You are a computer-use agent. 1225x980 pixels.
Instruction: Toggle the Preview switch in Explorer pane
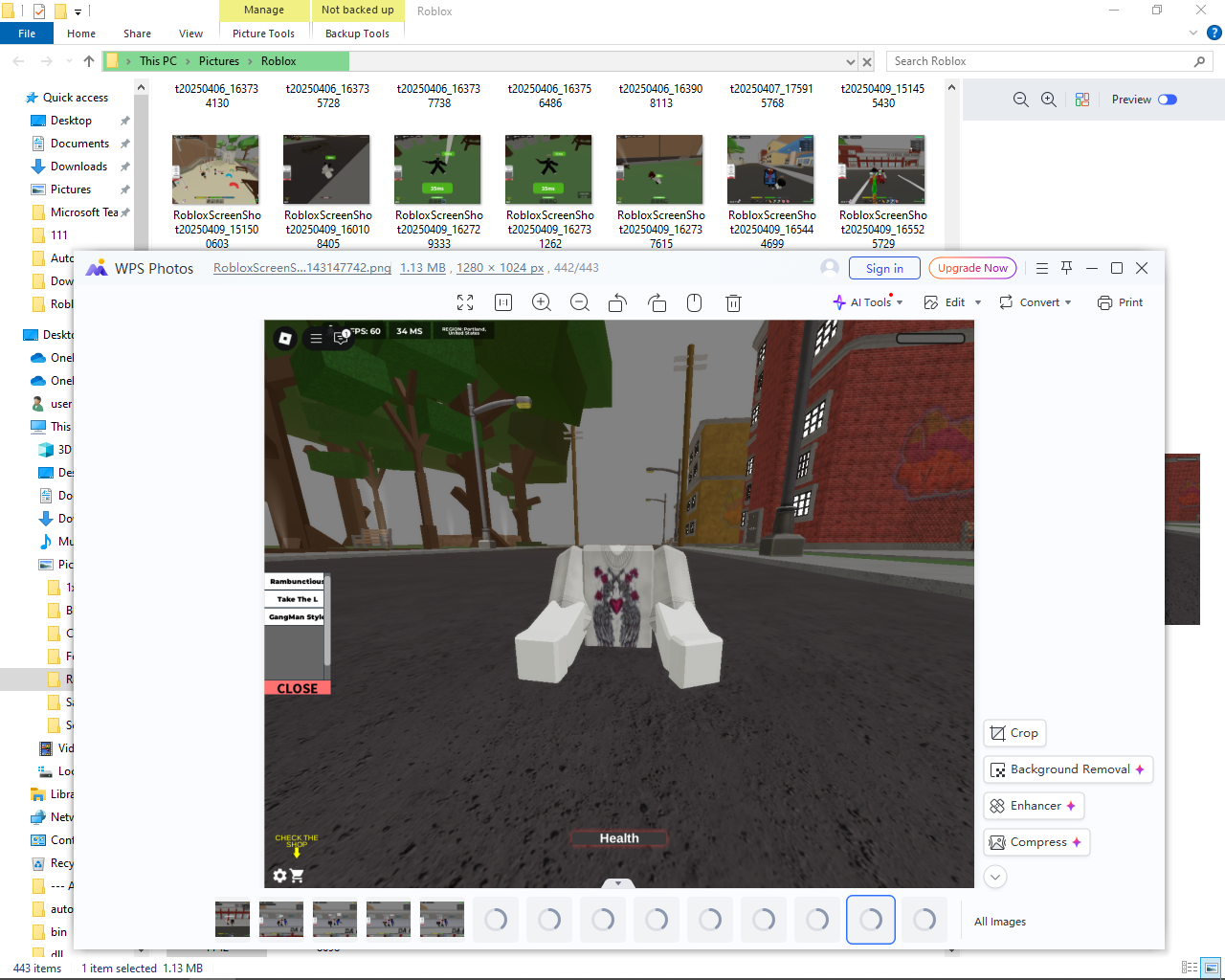pyautogui.click(x=1168, y=100)
